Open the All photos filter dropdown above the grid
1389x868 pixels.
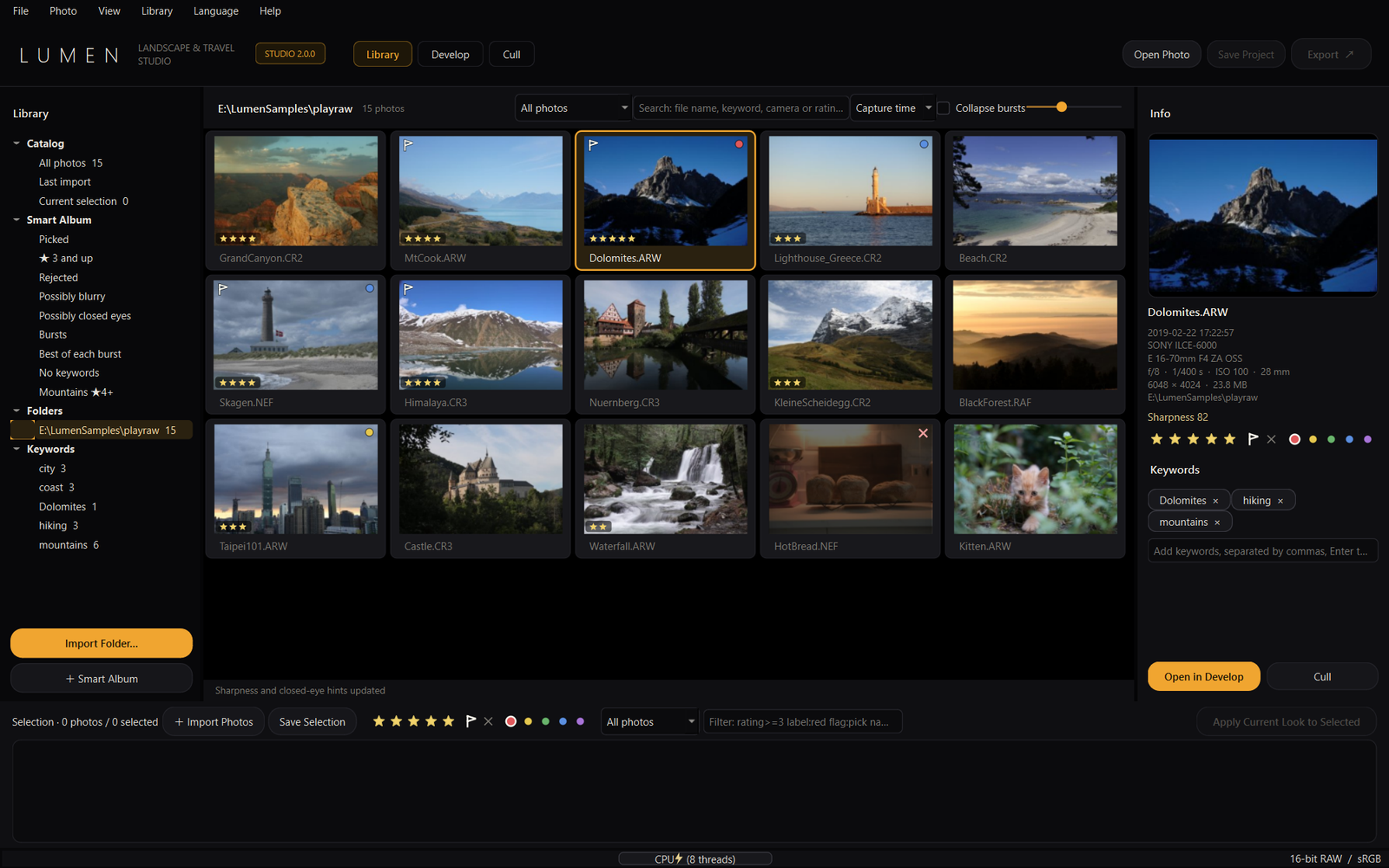(x=573, y=108)
